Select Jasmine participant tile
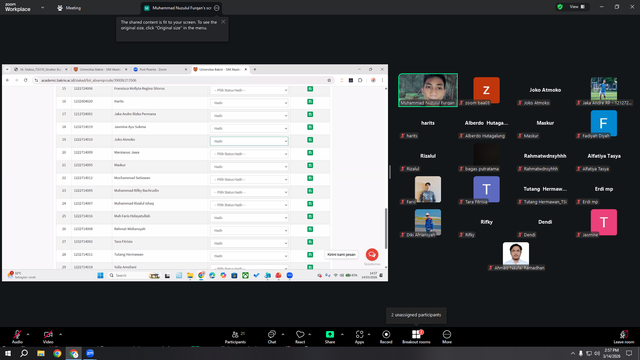The height and width of the screenshot is (360, 640). coord(604,222)
